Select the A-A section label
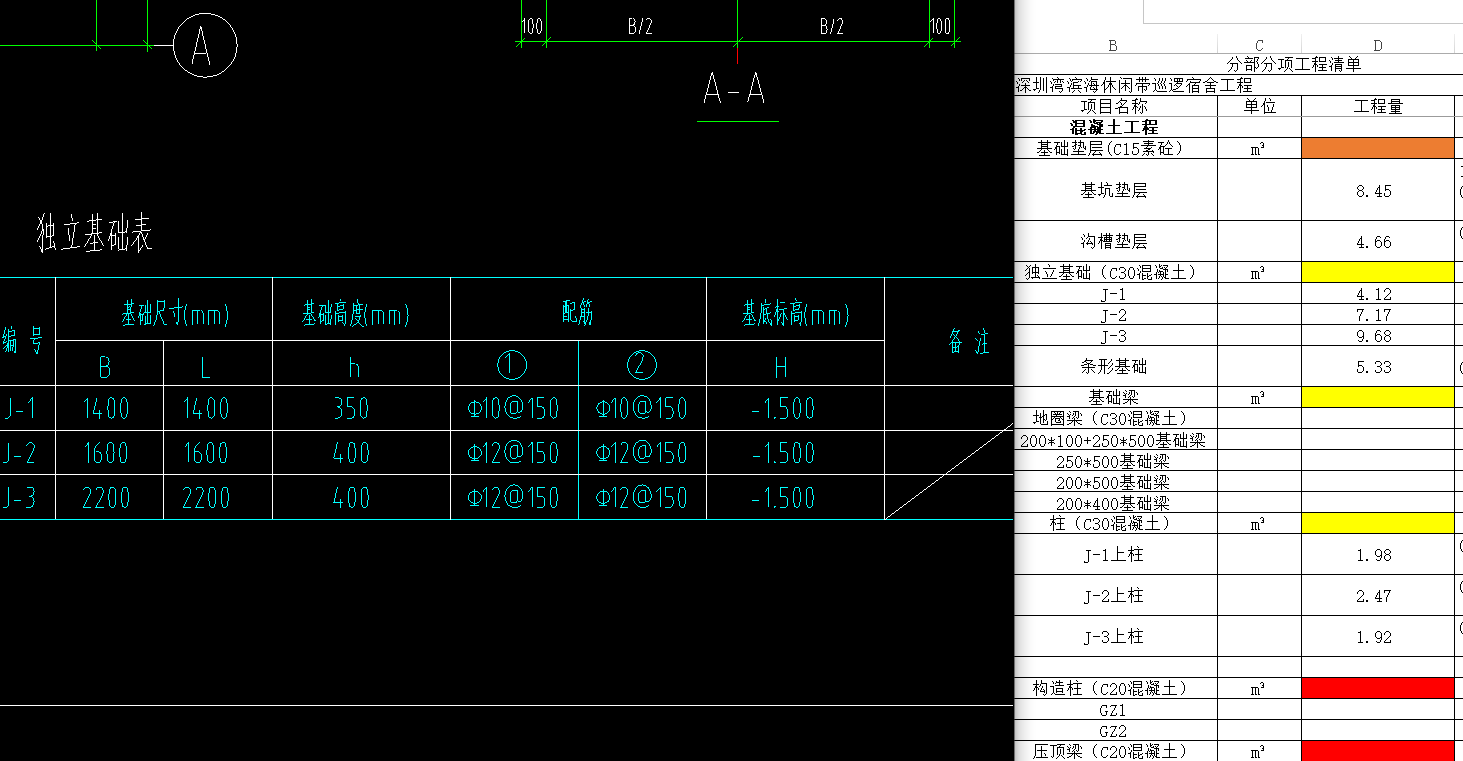 [734, 89]
